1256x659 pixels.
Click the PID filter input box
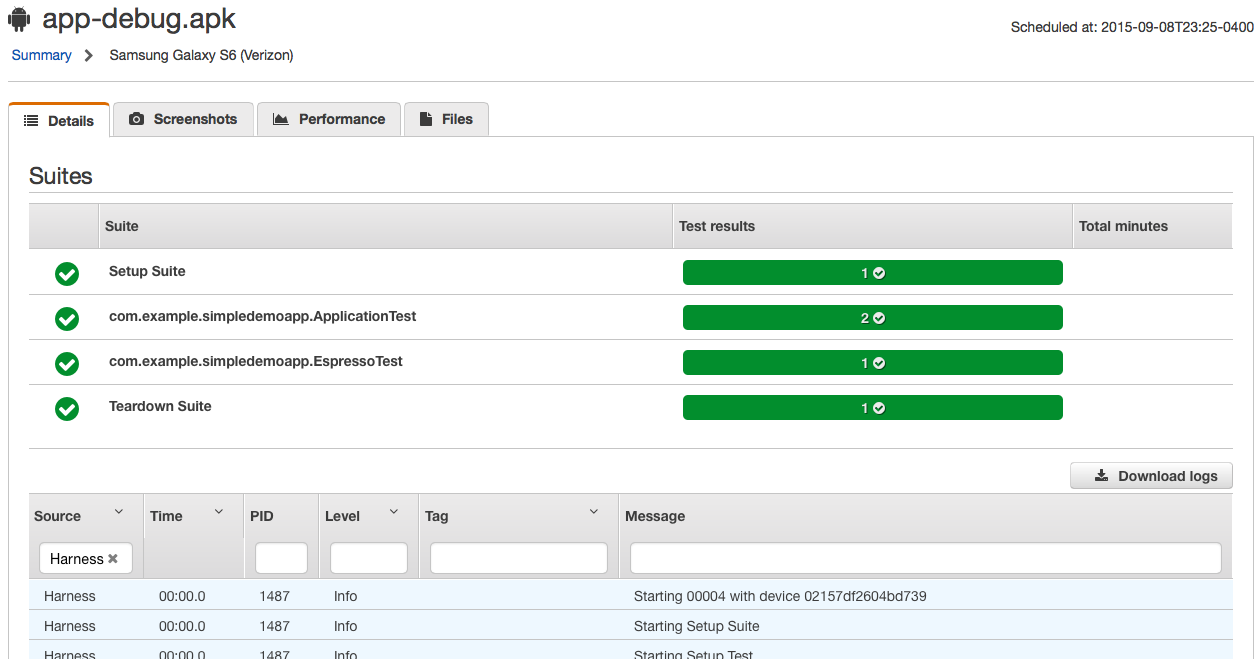point(281,558)
